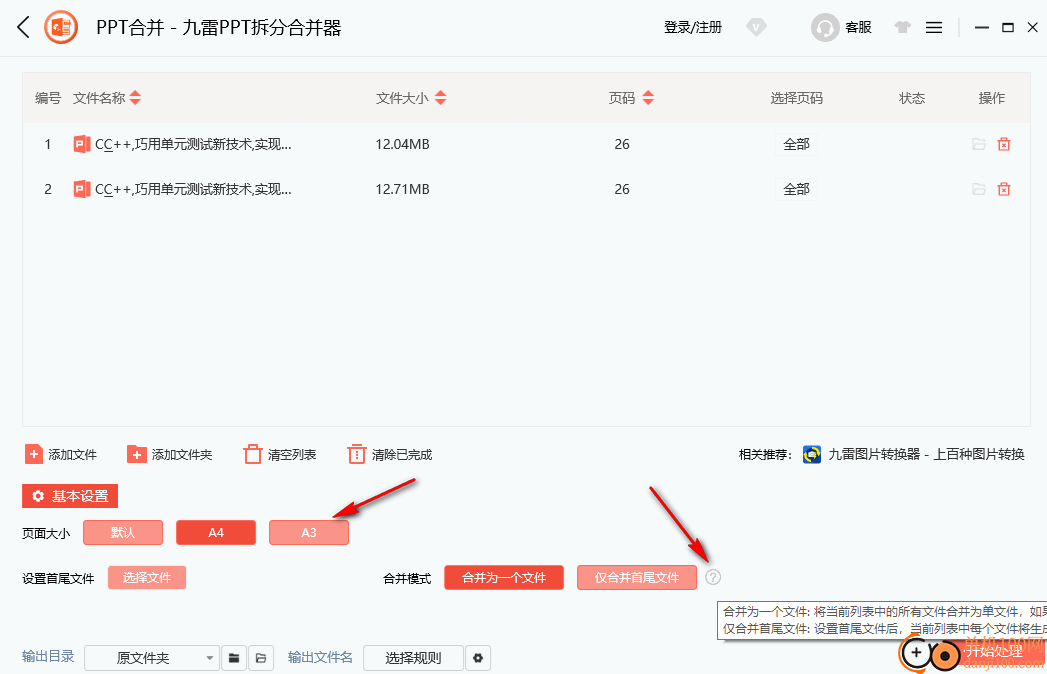Select 默认 page size option
1047x674 pixels.
(123, 532)
